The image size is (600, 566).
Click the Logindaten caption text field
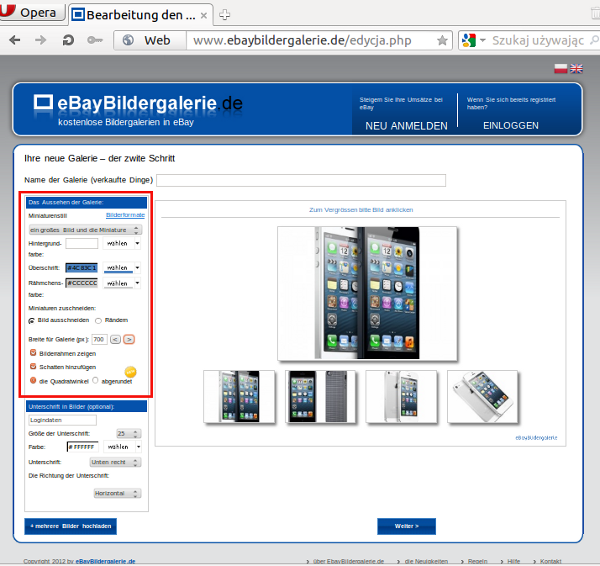click(x=62, y=420)
